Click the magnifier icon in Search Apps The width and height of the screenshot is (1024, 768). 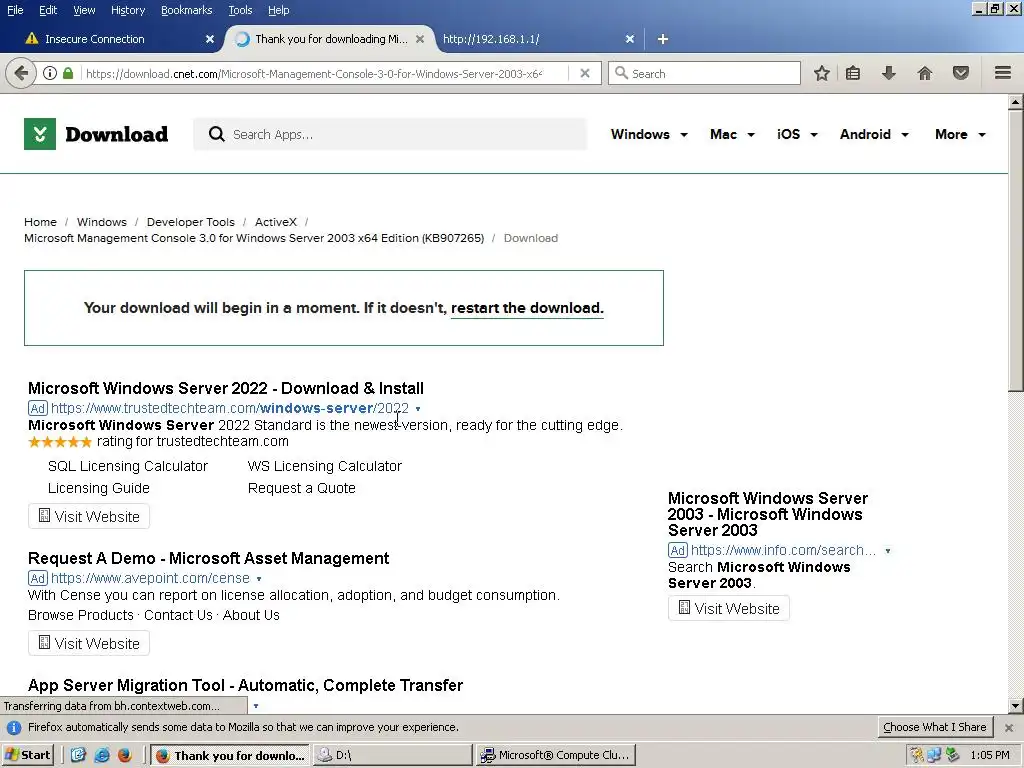[216, 134]
